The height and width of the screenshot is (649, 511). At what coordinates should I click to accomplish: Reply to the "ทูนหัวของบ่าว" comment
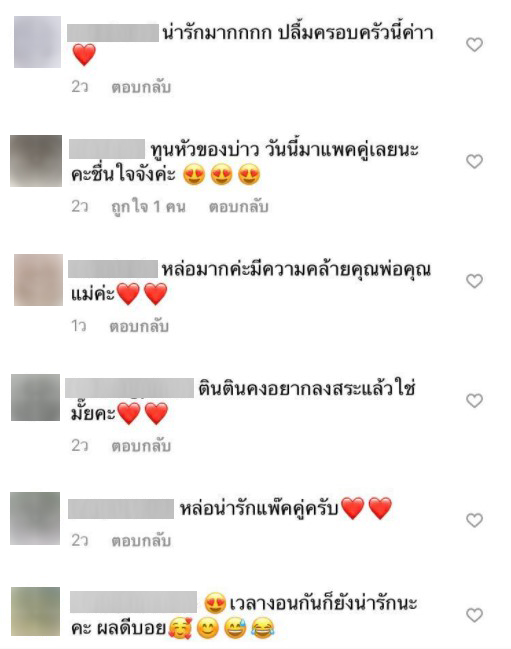[x=238, y=207]
